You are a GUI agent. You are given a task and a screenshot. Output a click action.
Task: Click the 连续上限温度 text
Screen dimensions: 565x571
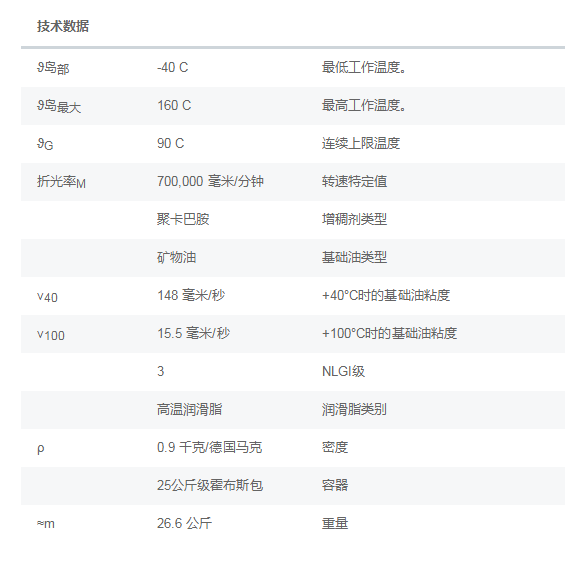coord(361,143)
